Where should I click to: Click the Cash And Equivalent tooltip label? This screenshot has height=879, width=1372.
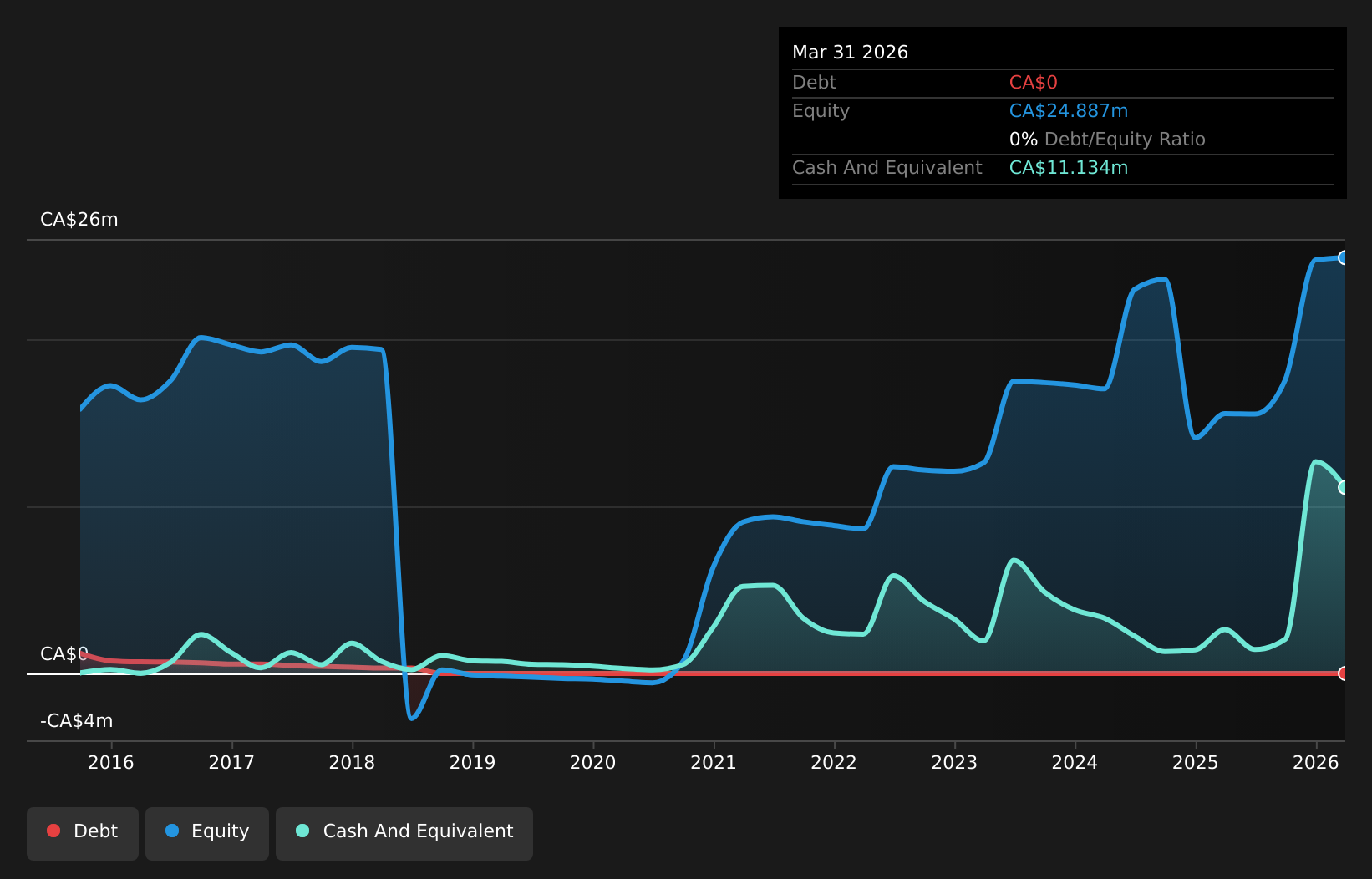click(887, 168)
